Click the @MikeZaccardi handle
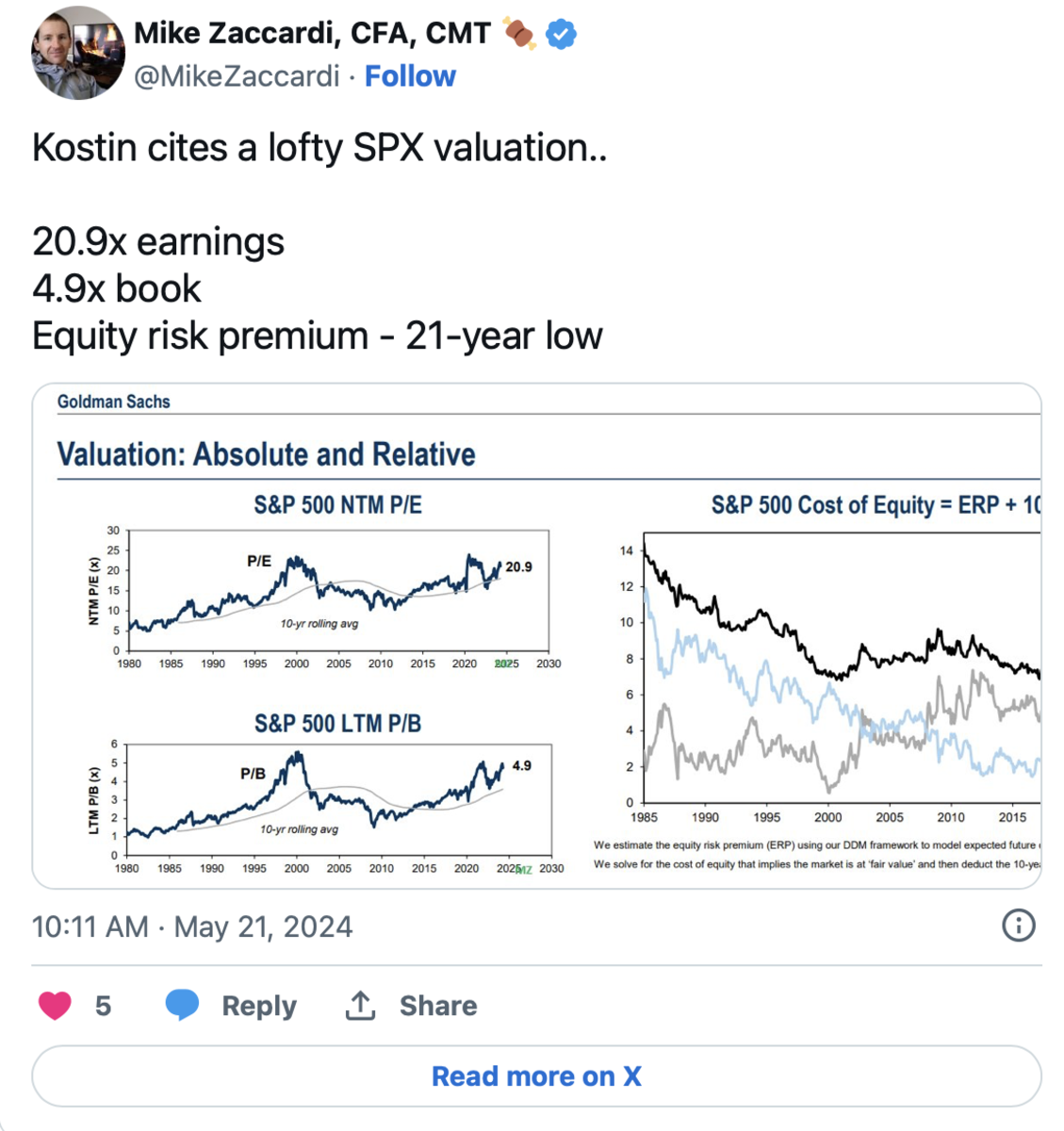The image size is (1064, 1131). (x=237, y=76)
